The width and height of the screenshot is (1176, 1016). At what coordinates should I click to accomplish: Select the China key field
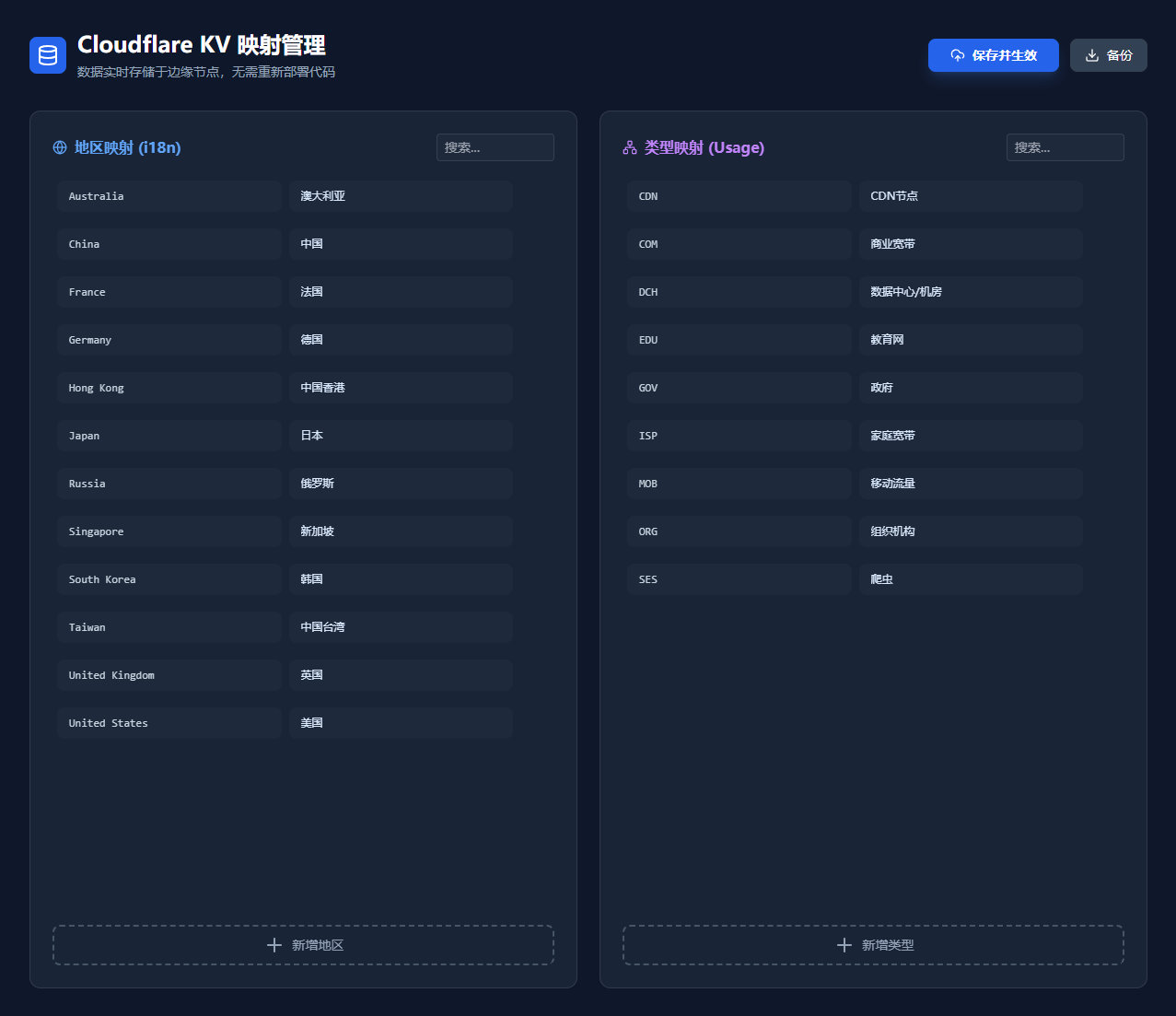point(169,244)
